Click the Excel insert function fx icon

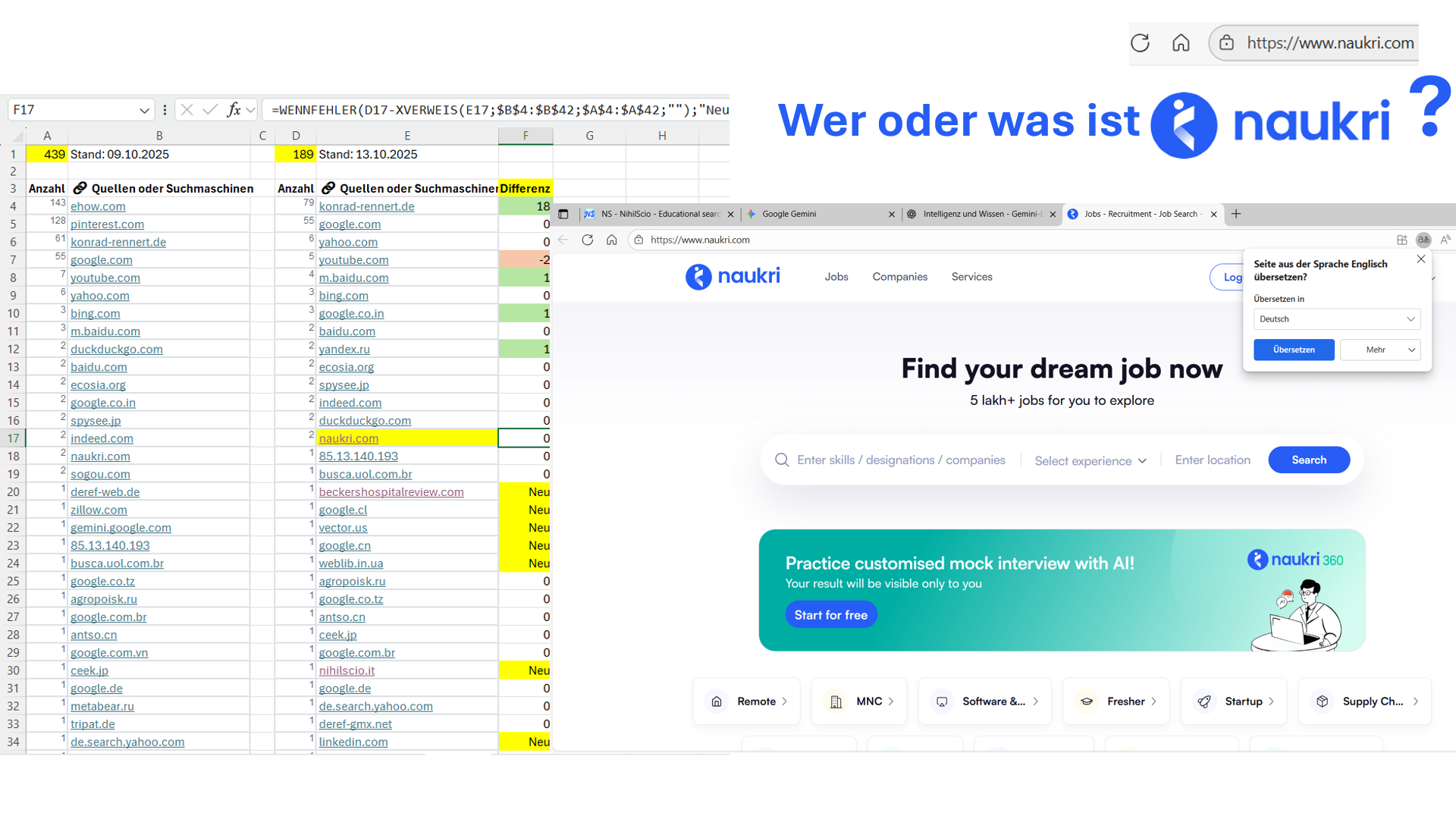click(x=234, y=110)
